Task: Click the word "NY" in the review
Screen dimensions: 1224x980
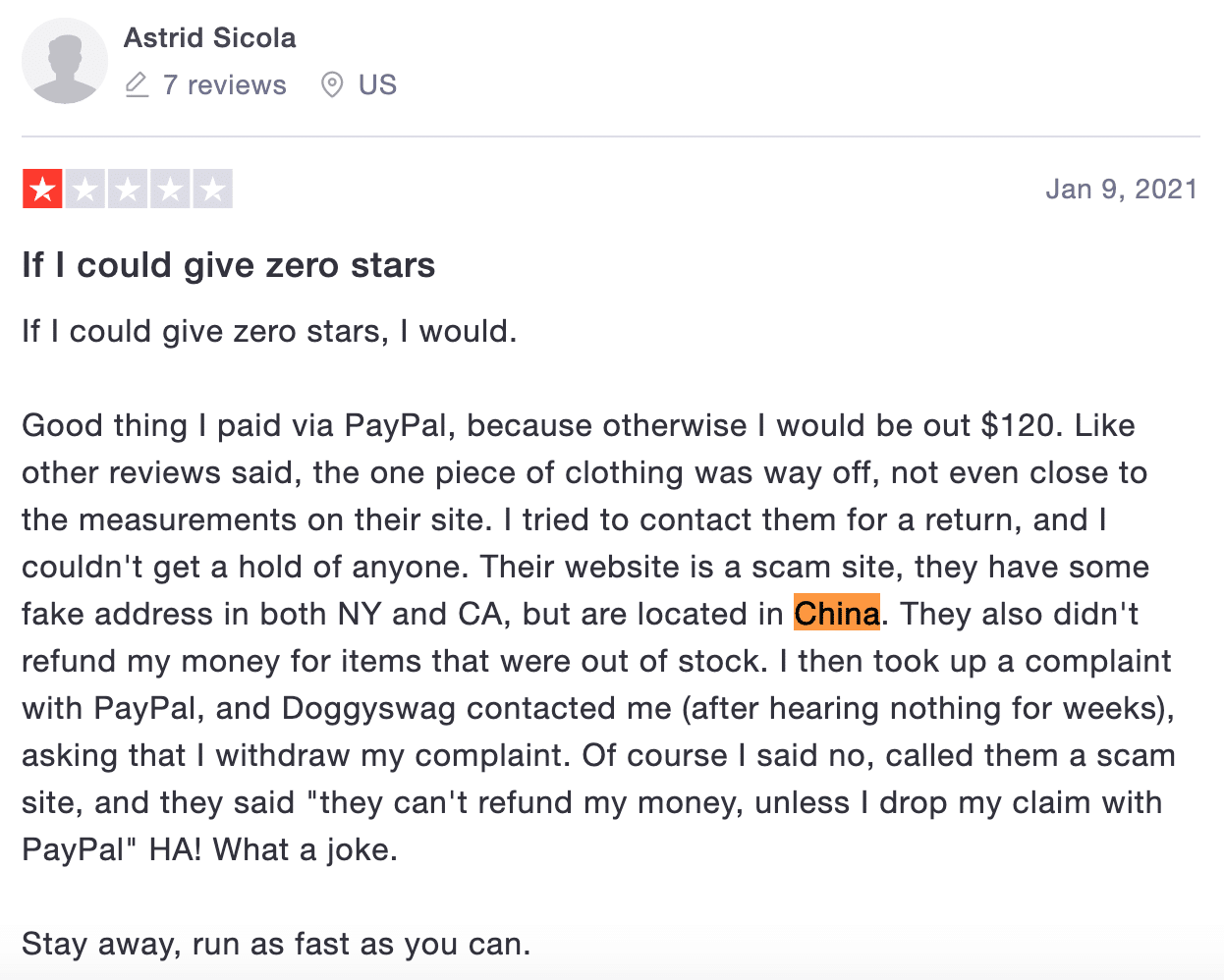Action: point(360,614)
